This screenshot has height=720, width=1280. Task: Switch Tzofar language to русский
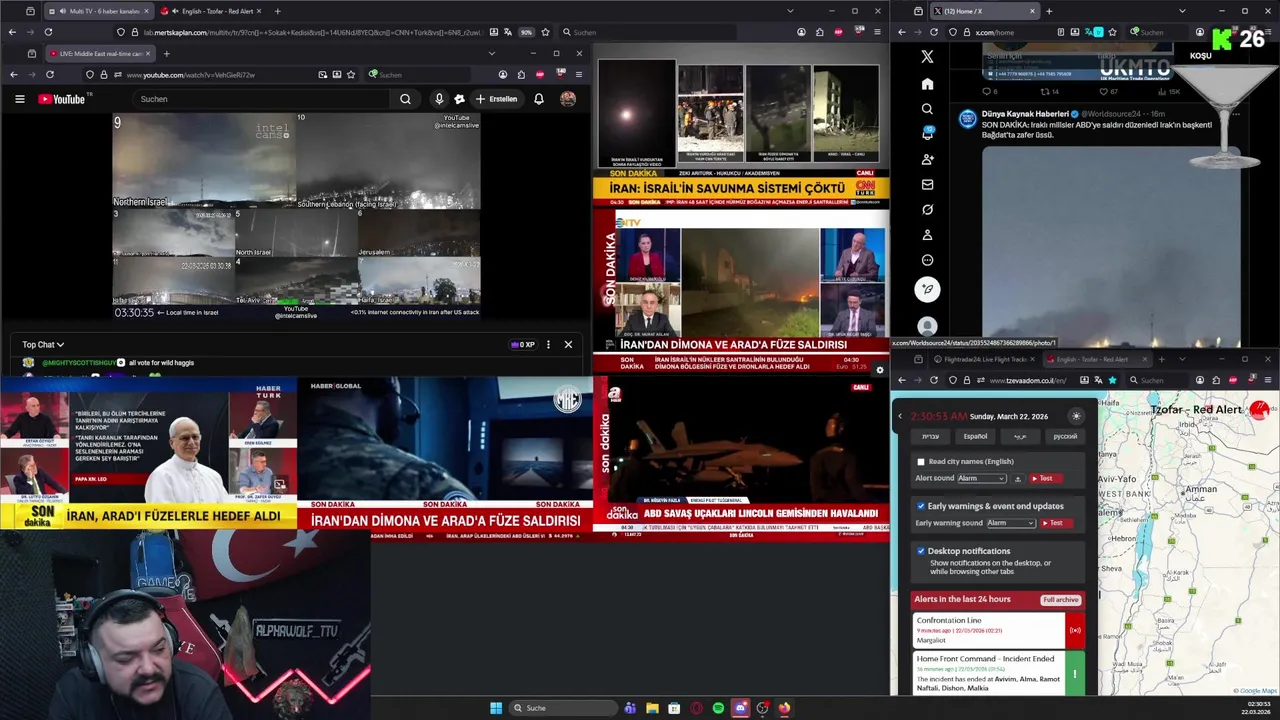click(x=1065, y=436)
